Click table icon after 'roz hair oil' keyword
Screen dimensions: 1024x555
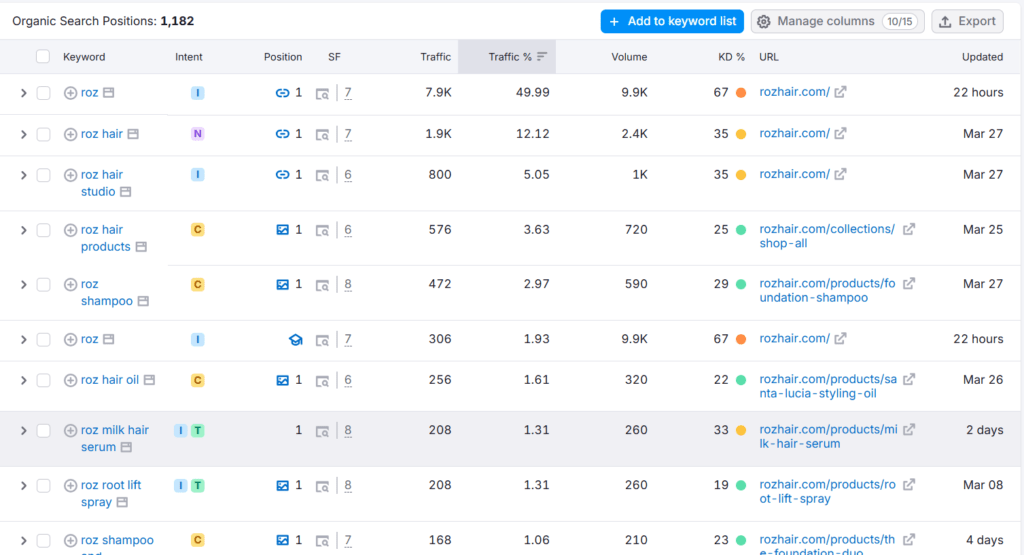click(150, 380)
